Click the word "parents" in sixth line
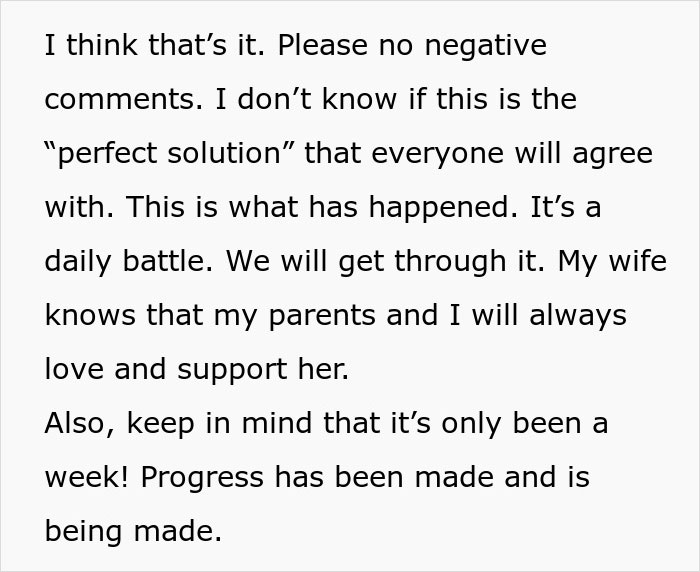This screenshot has height=572, width=700. [x=322, y=315]
